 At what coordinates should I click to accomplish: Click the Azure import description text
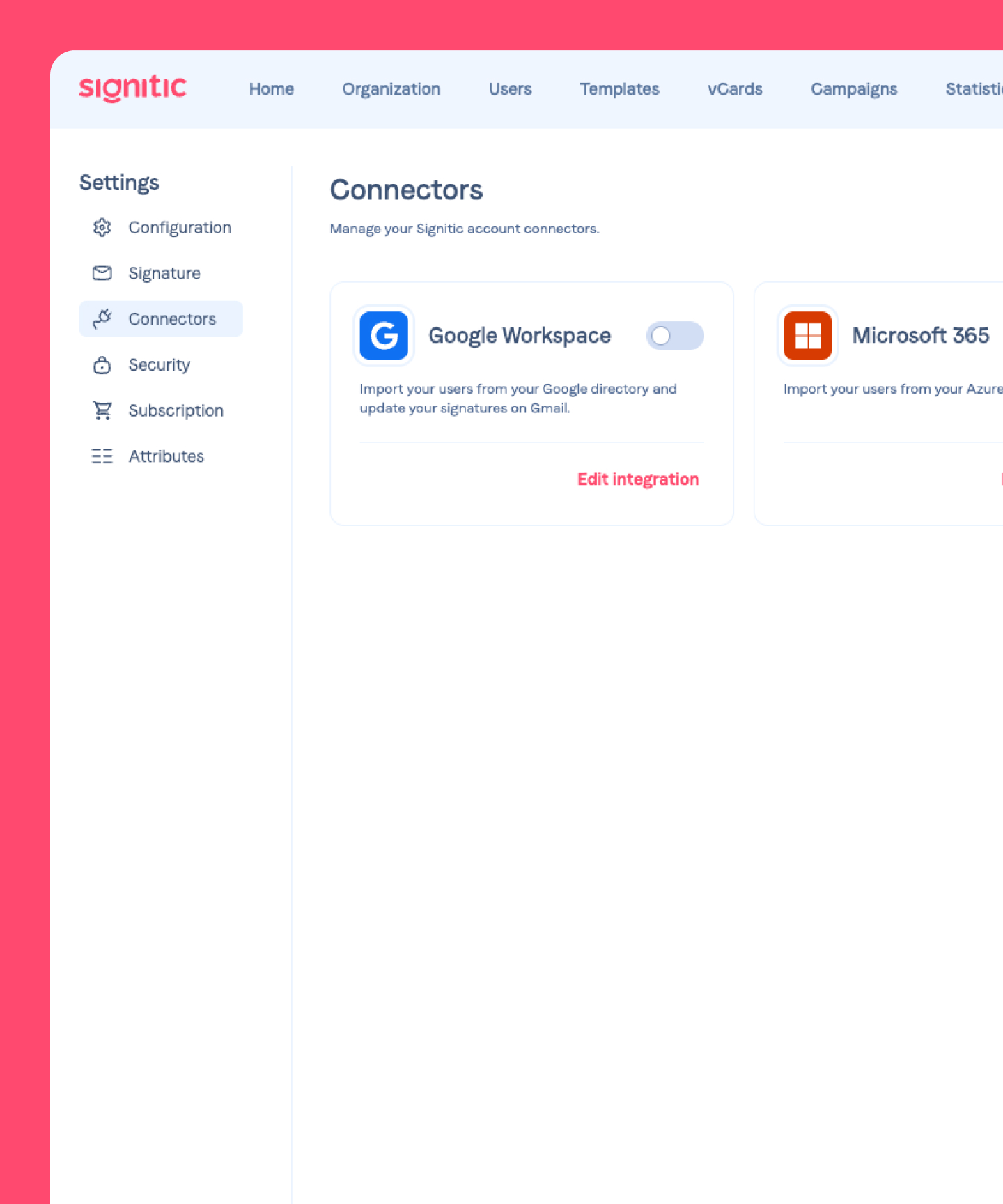(893, 389)
